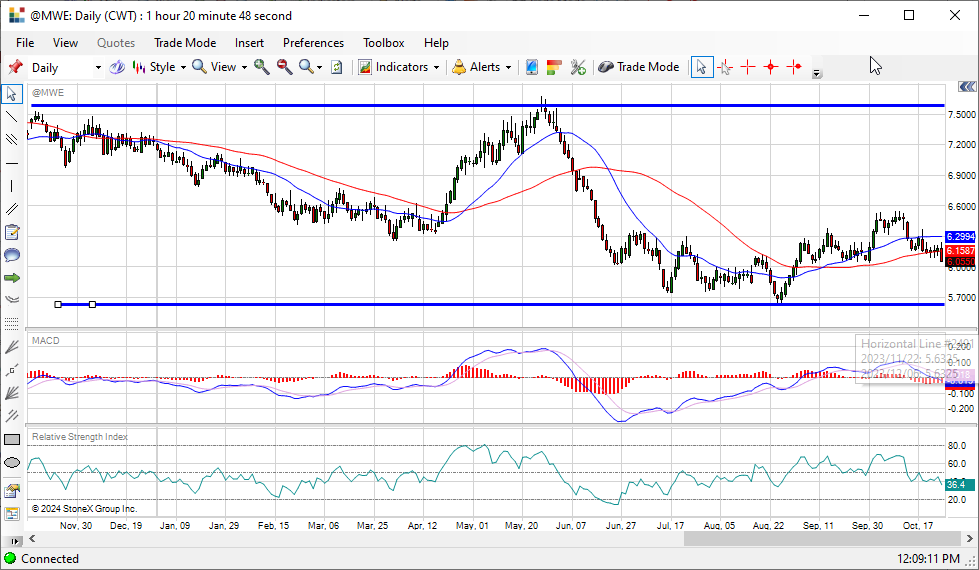Viewport: 979px width, 570px height.
Task: Click the percent tools toolbar icon
Action: coord(578,67)
